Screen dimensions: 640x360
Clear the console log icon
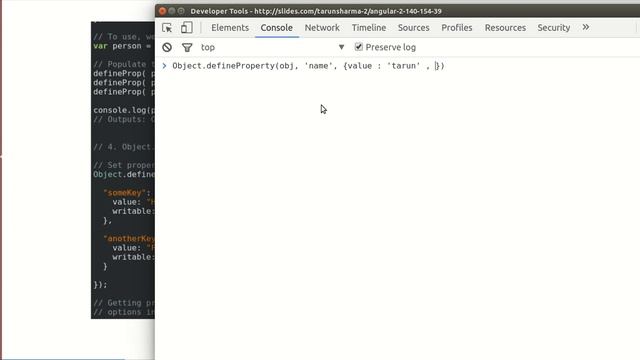(x=167, y=47)
